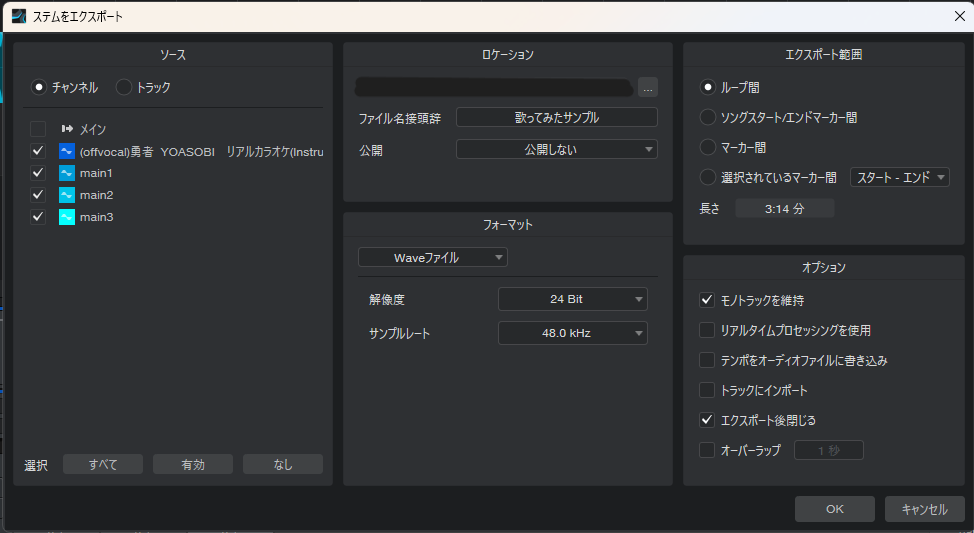The height and width of the screenshot is (533, 974).
Task: Click the (offvocal)勇者 YOASOBI channel name
Action: coord(201,152)
